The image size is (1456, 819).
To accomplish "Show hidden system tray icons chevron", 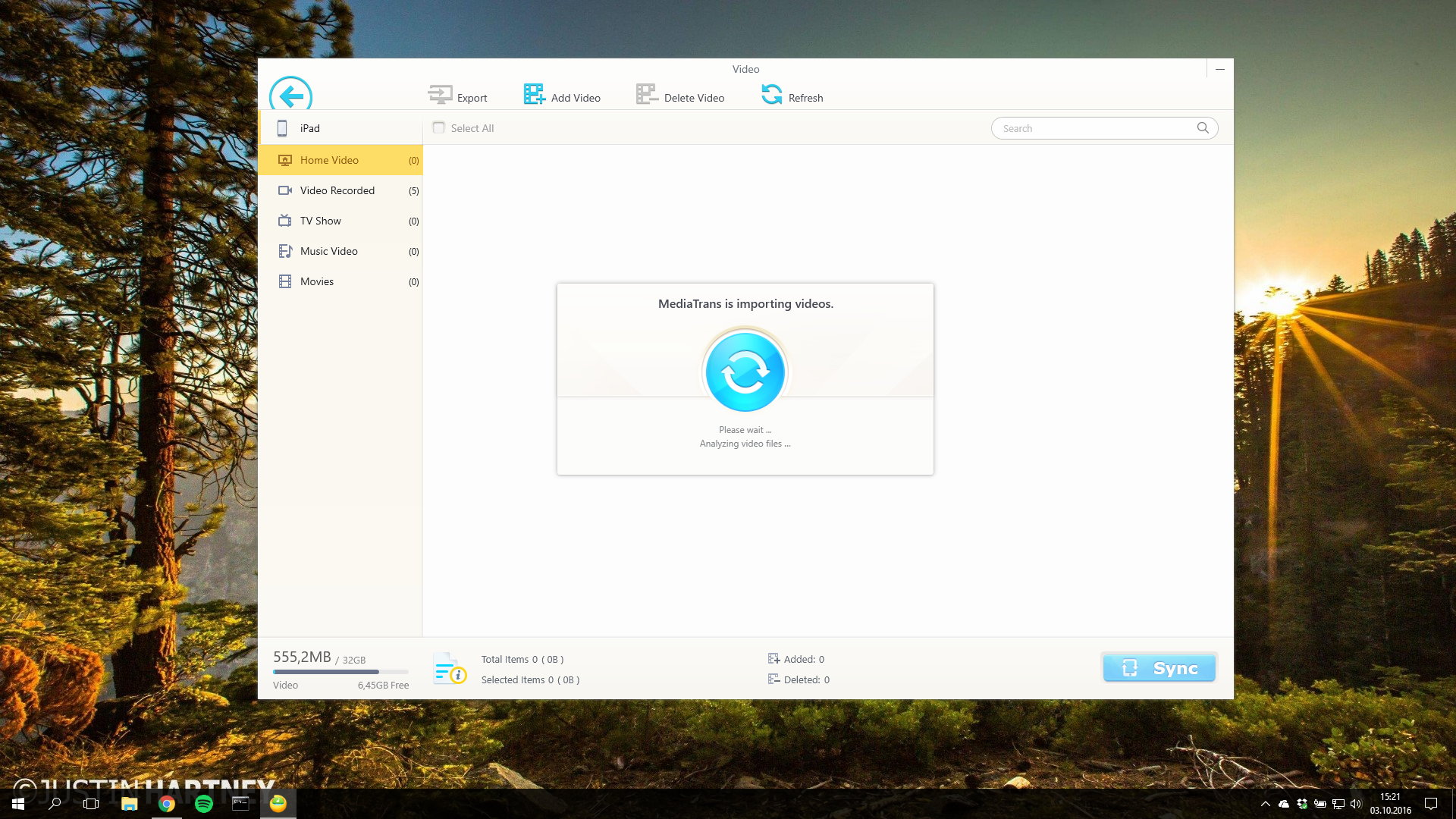I will pyautogui.click(x=1265, y=804).
